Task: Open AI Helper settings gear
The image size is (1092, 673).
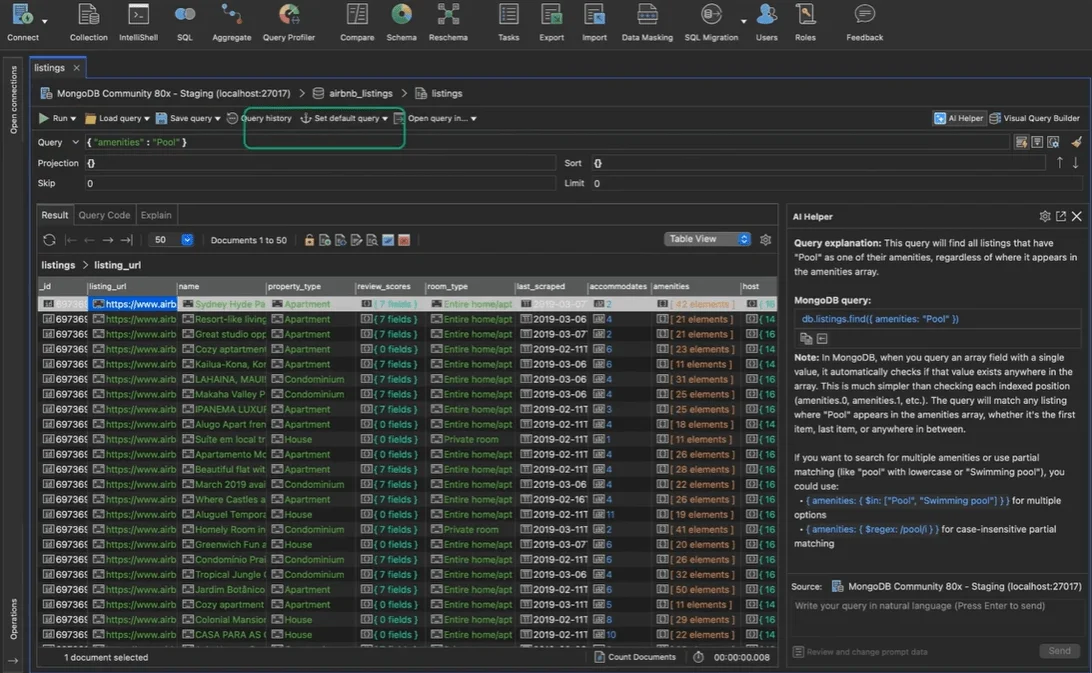Action: (x=1045, y=217)
